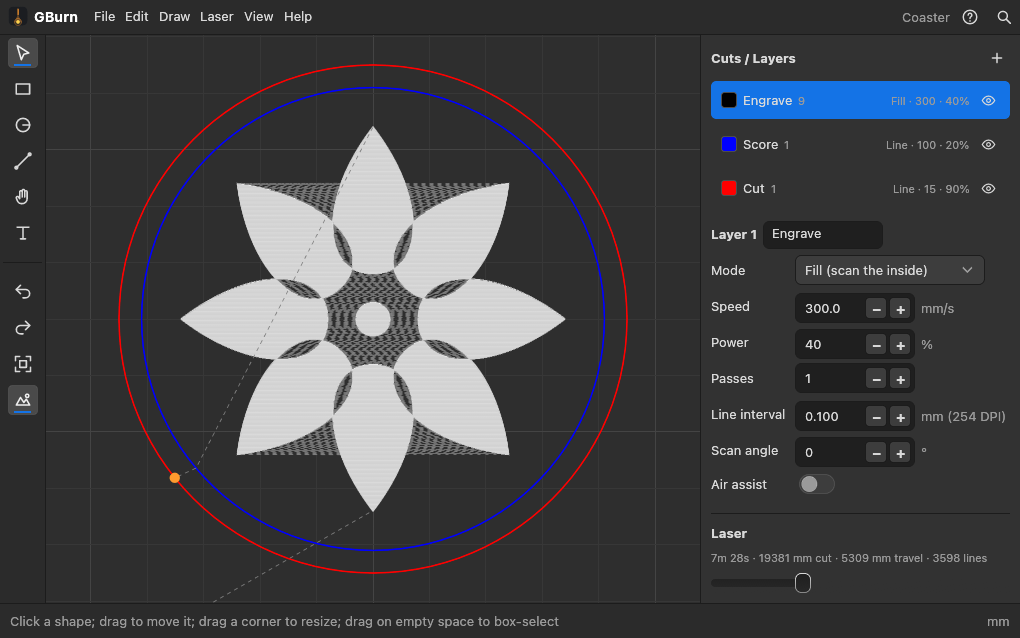Toggle the Air assist switch

(x=816, y=484)
